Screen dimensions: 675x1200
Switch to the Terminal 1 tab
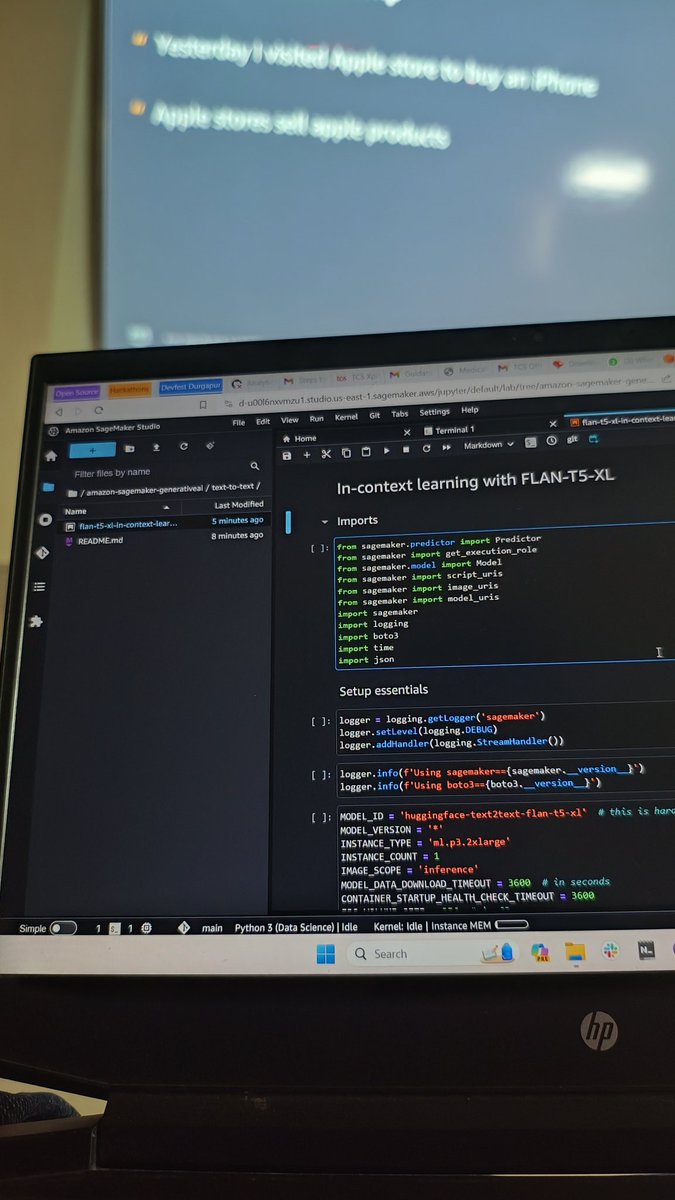click(x=449, y=430)
